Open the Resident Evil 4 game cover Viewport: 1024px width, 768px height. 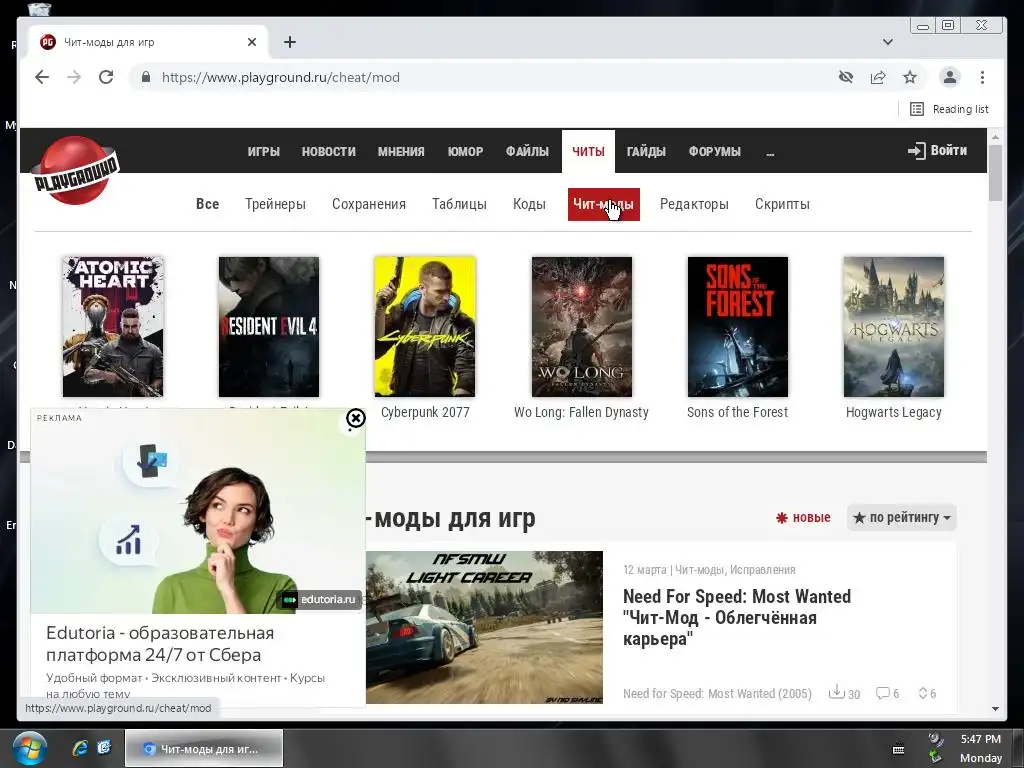click(269, 327)
